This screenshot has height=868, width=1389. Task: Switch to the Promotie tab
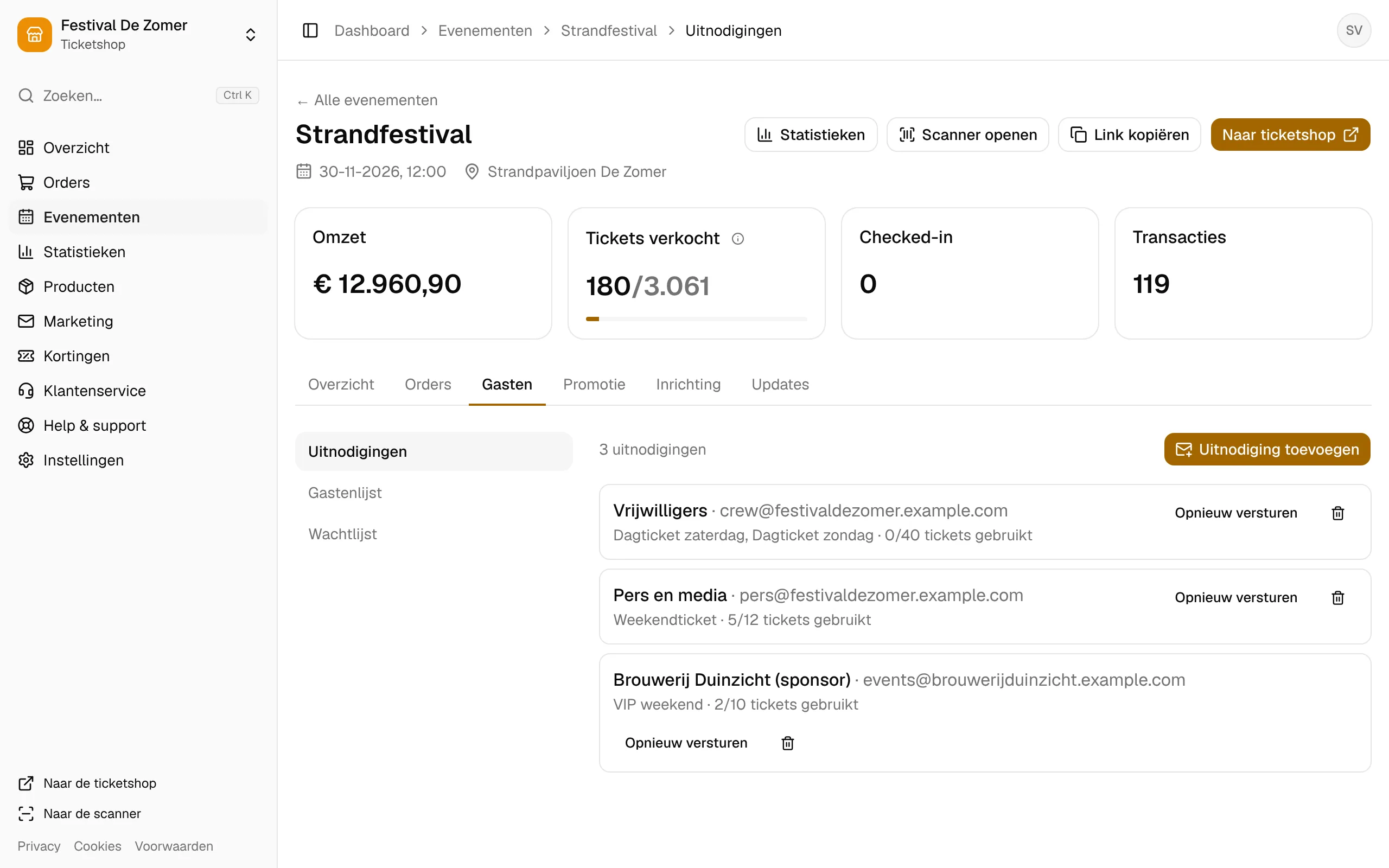(594, 384)
